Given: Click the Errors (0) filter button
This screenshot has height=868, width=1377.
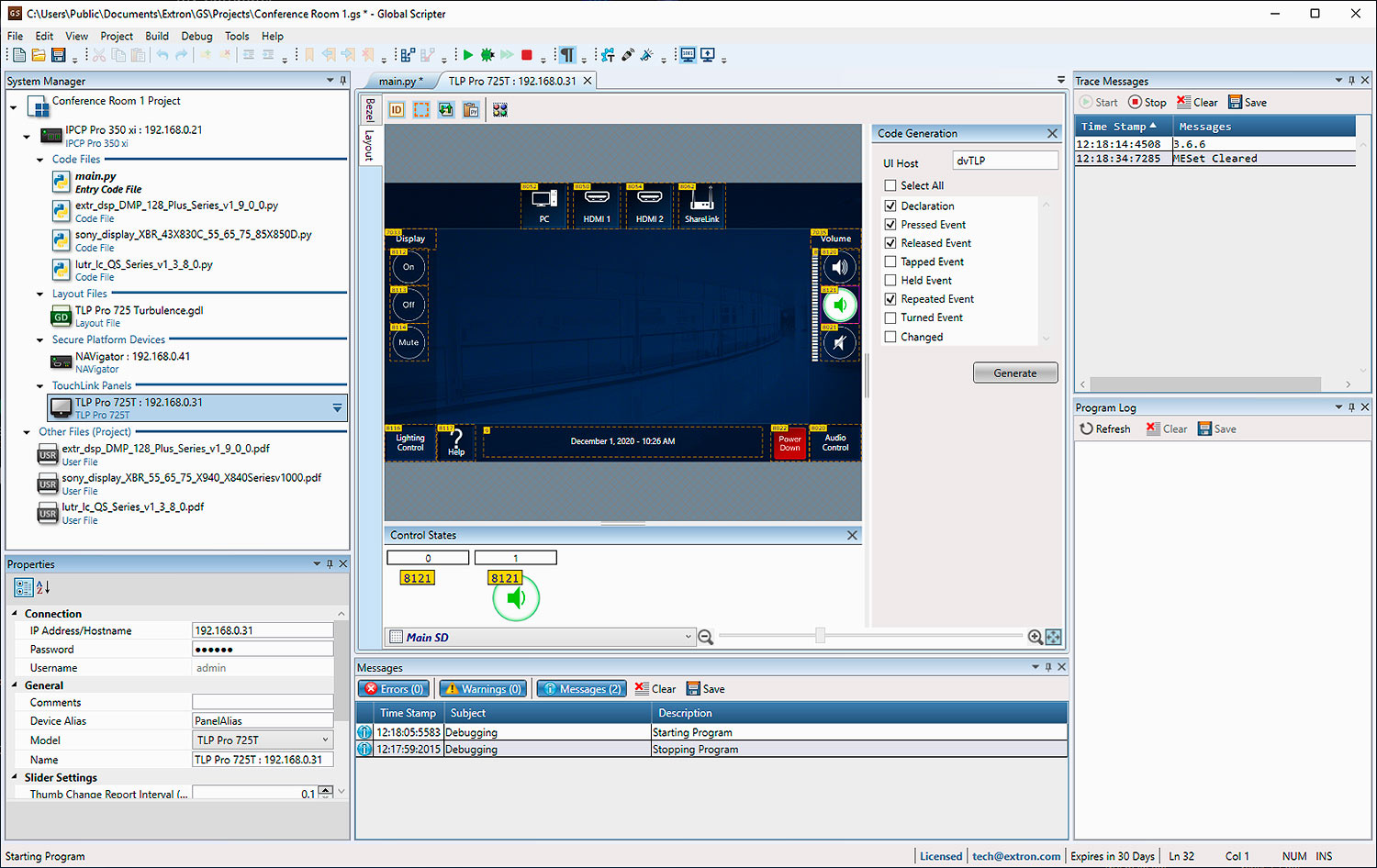Looking at the screenshot, I should pos(395,689).
